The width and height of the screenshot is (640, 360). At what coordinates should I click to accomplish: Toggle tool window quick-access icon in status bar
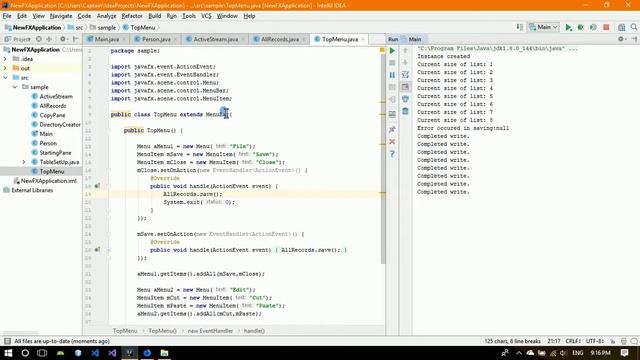pyautogui.click(x=7, y=341)
